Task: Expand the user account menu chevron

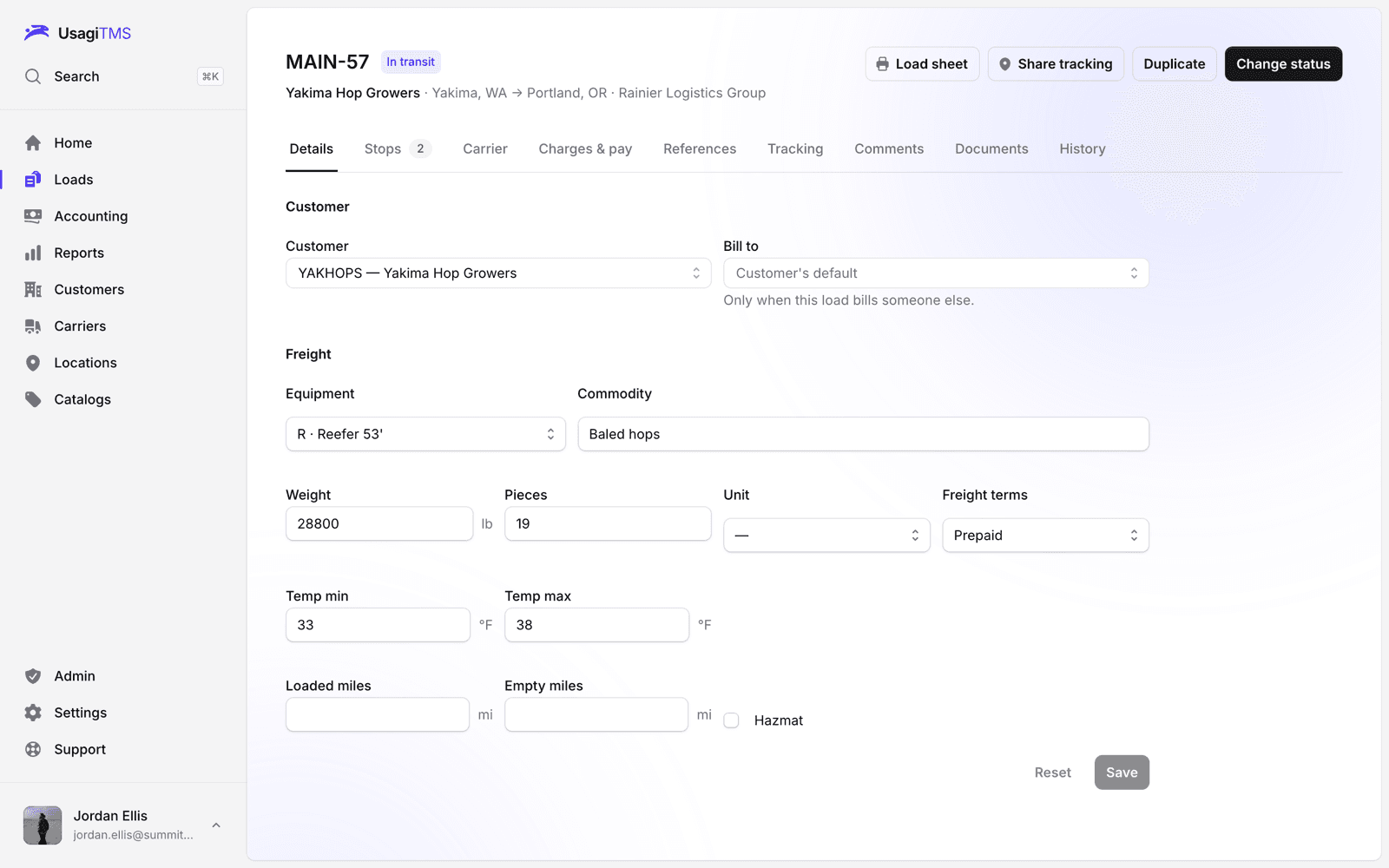Action: click(x=216, y=825)
